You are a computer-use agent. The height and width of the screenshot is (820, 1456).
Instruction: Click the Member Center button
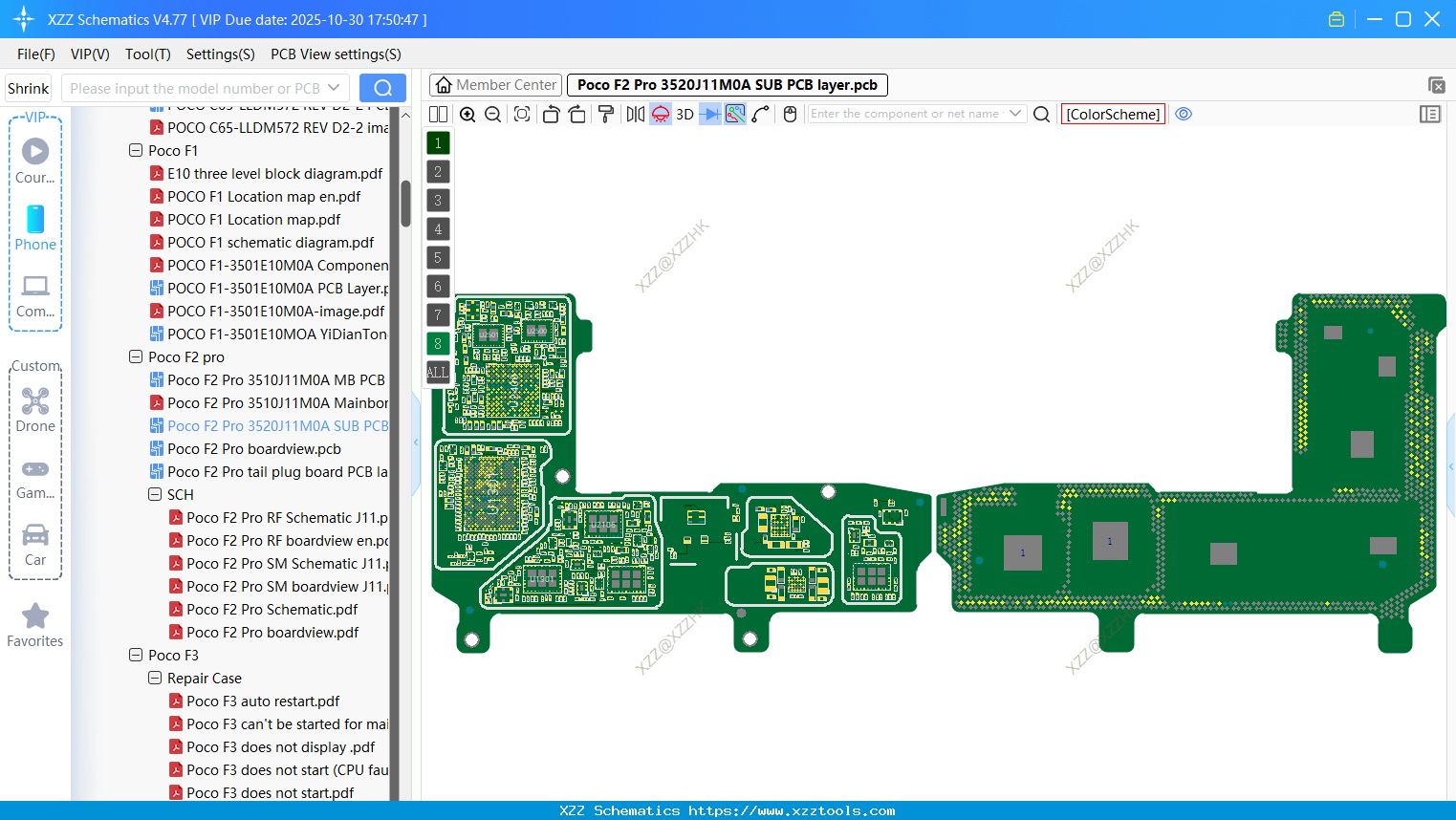494,84
